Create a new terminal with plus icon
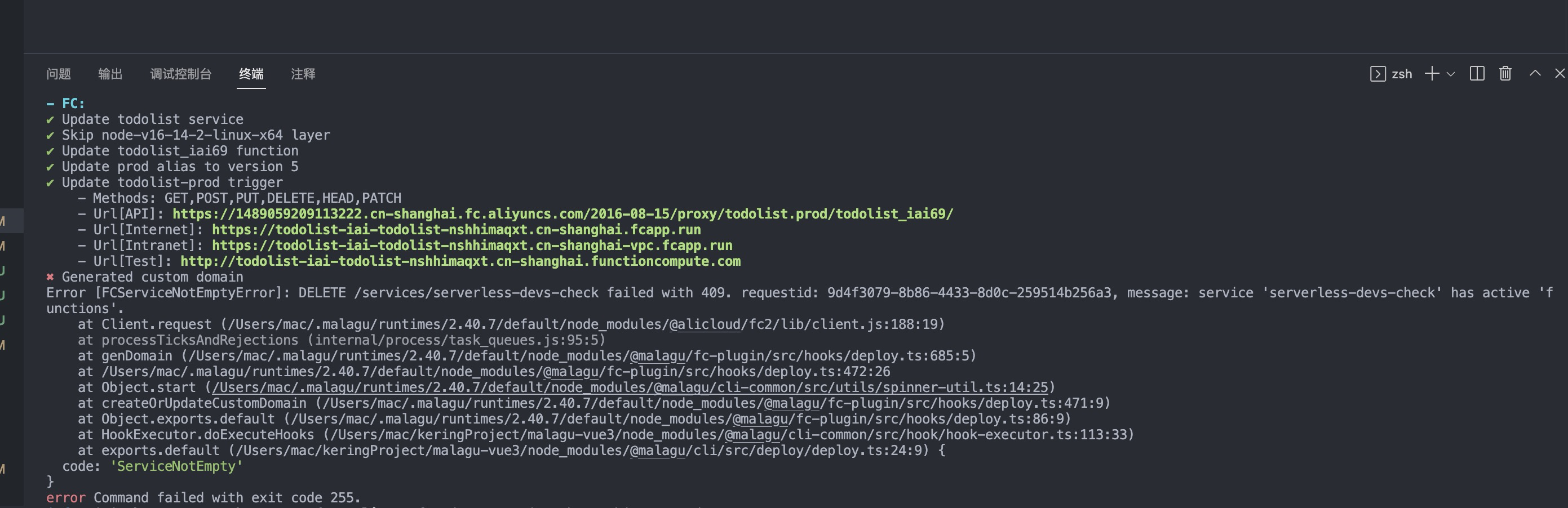 1432,74
